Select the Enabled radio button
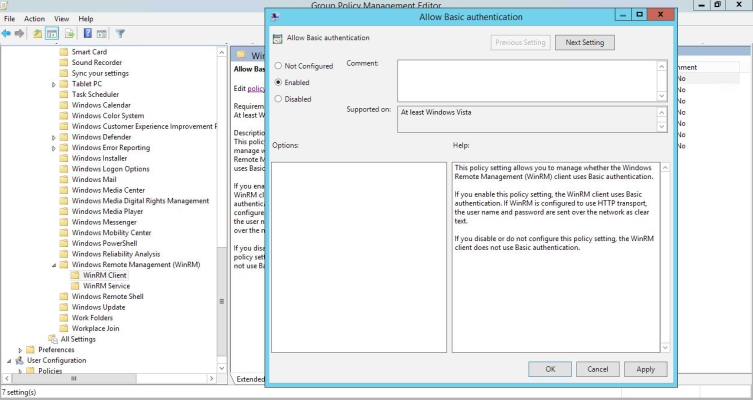The image size is (753, 400). [278, 82]
